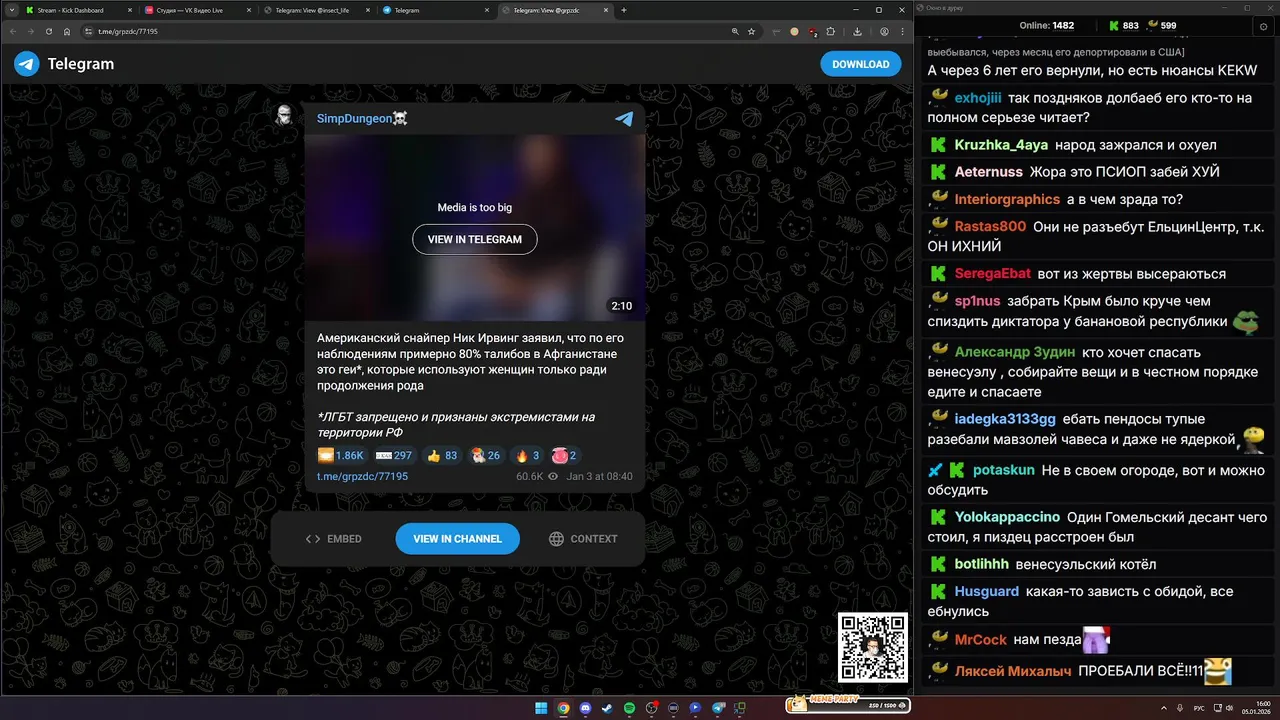Click VIEW IN TELEGRAM on the media
Viewport: 1280px width, 720px height.
point(475,239)
